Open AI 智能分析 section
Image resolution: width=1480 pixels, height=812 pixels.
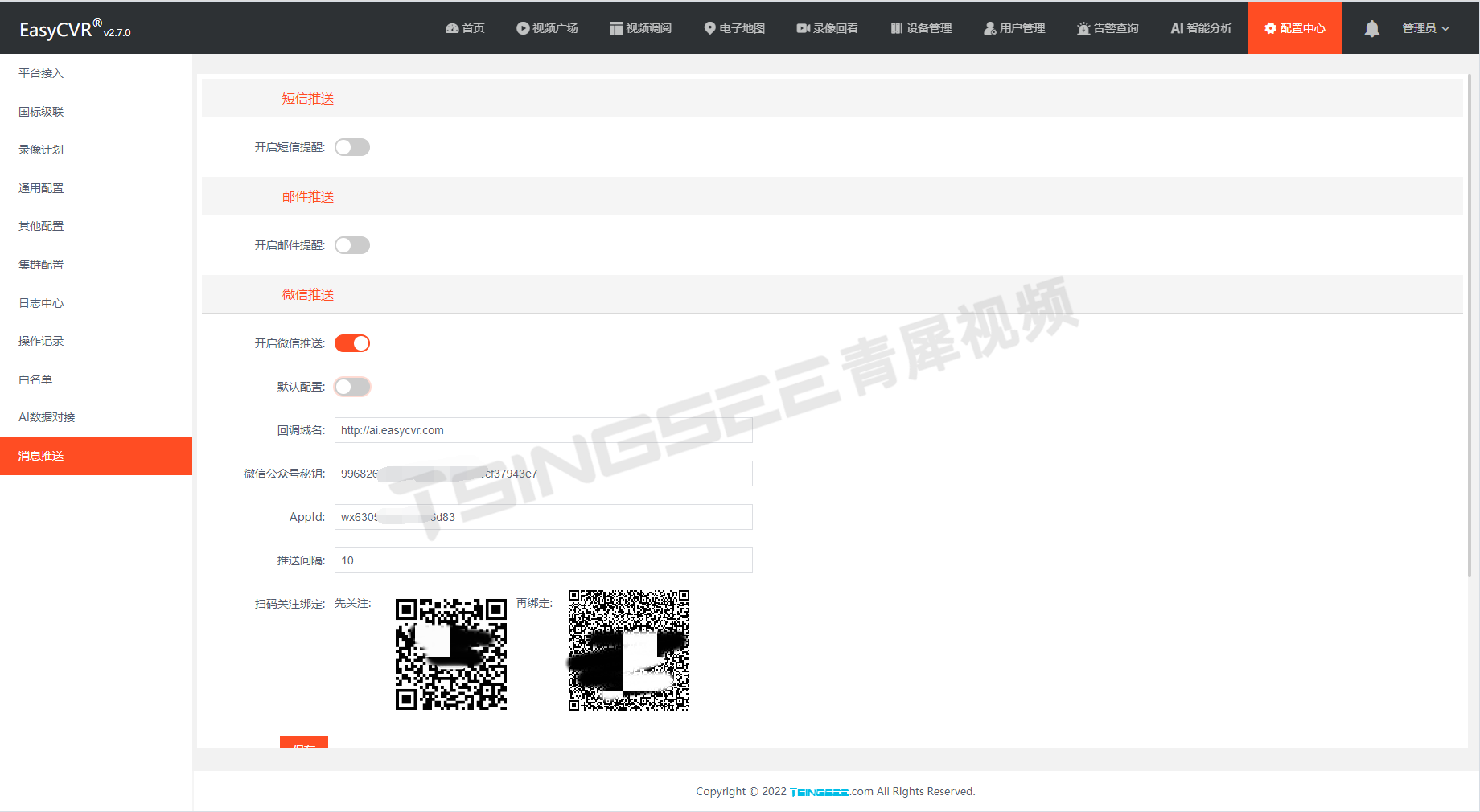coord(1201,28)
